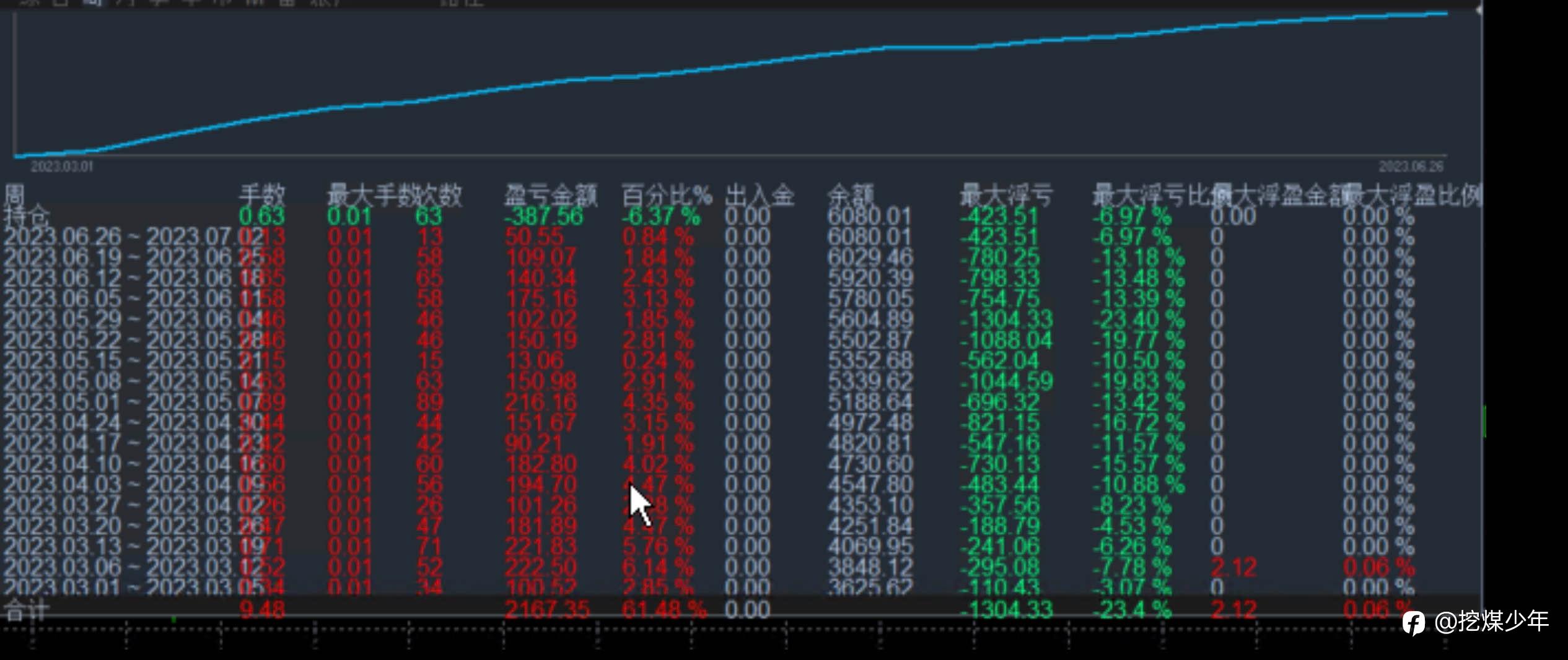Select the 持仓 row
The image size is (1568, 660).
[x=742, y=217]
